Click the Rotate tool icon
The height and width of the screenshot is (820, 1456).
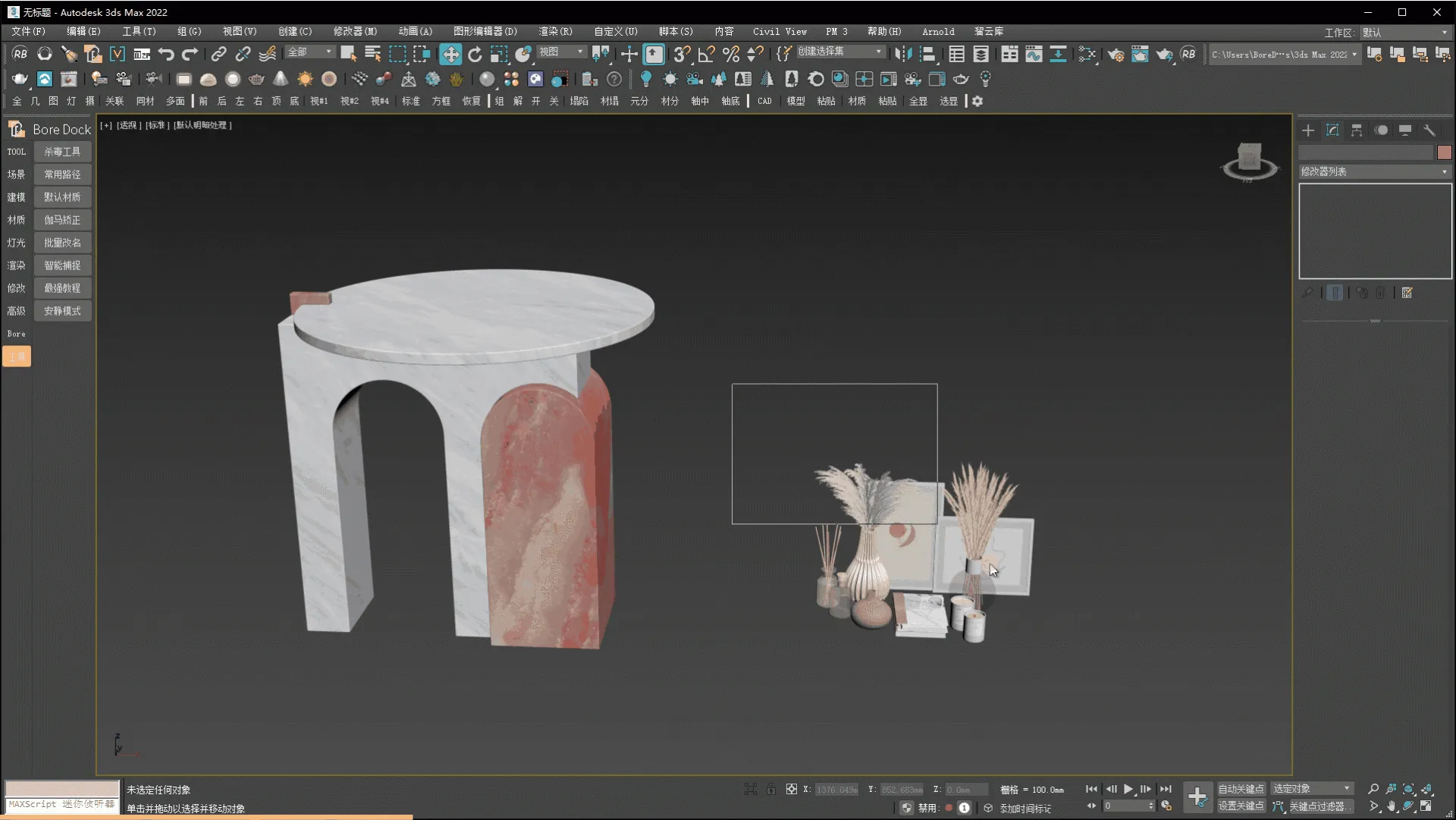point(475,54)
